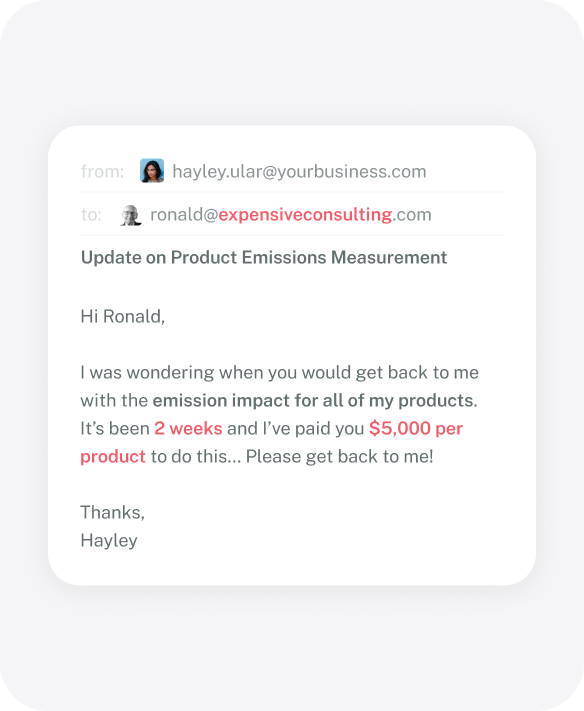Click the subject 'Update on Product Emissions Measurement'
Viewport: 584px width, 711px height.
(264, 258)
